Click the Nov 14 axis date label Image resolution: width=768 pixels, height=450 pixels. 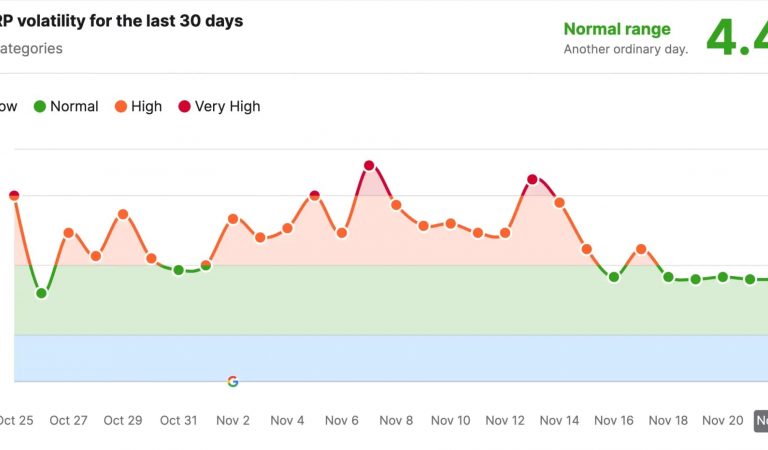[x=560, y=421]
